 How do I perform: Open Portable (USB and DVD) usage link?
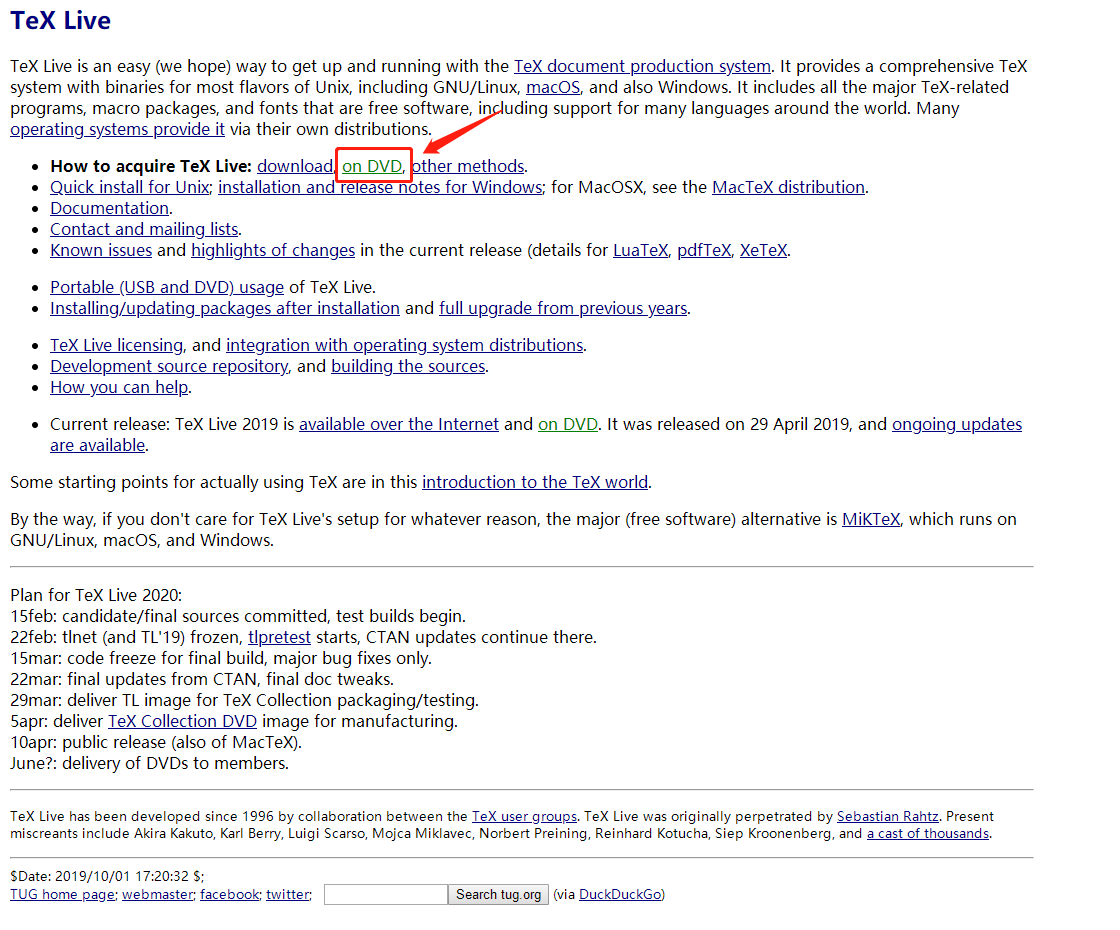click(167, 287)
